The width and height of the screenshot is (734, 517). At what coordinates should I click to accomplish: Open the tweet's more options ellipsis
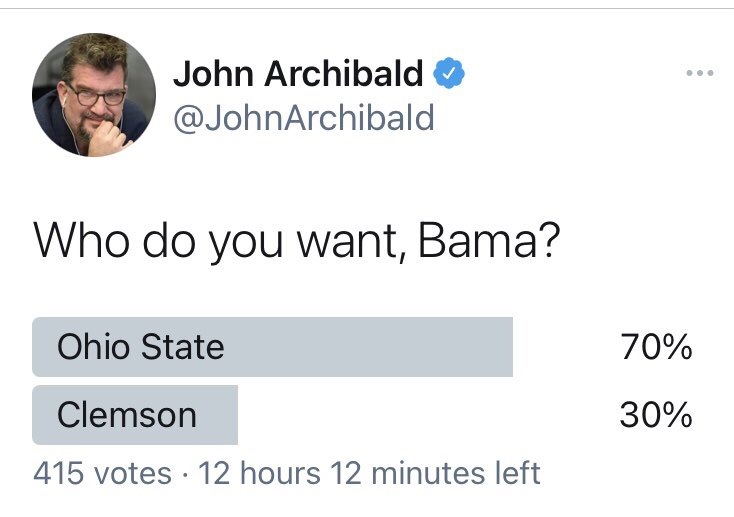pos(699,73)
